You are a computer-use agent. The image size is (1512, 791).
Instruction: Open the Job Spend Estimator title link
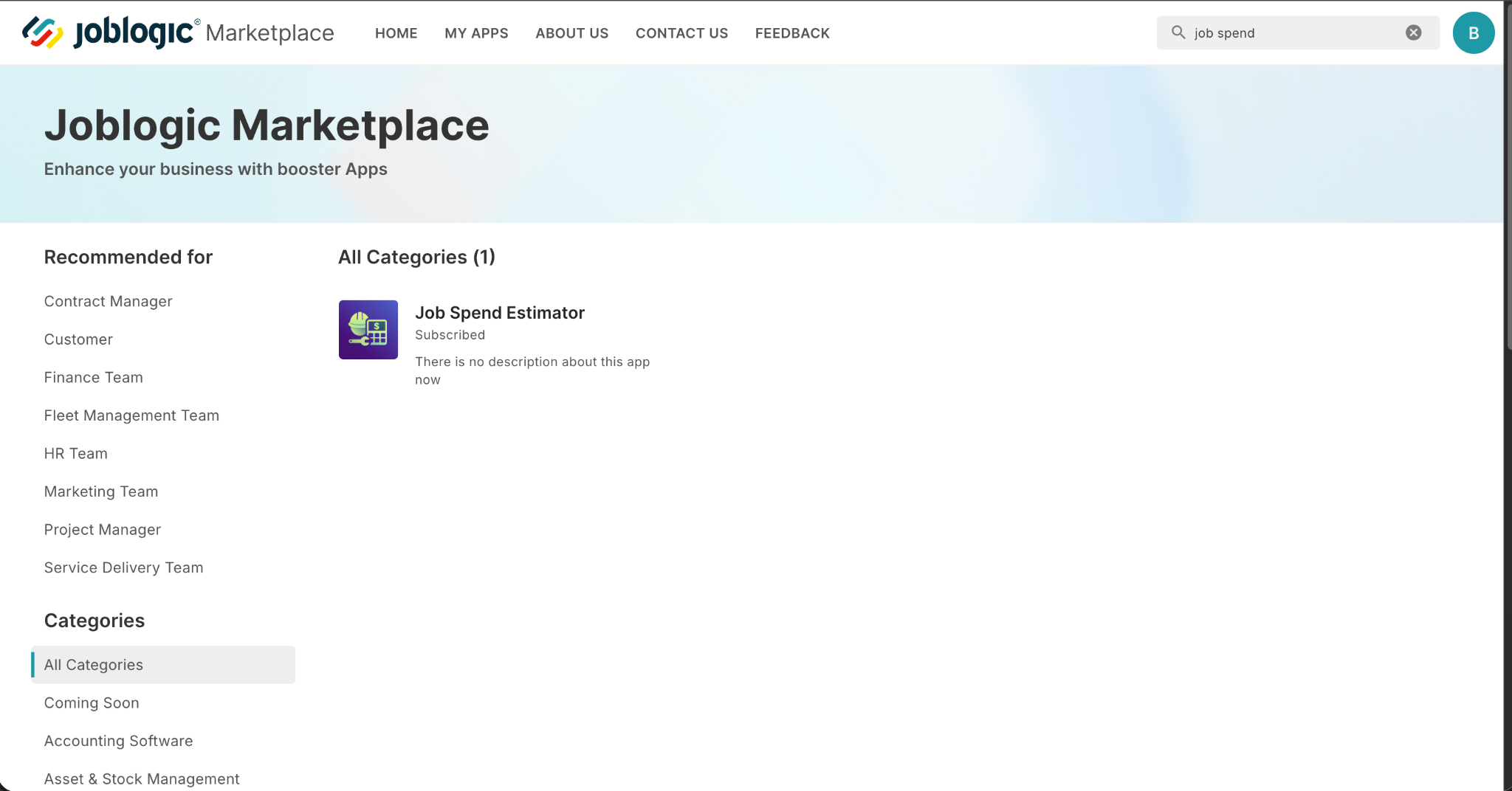(x=500, y=313)
